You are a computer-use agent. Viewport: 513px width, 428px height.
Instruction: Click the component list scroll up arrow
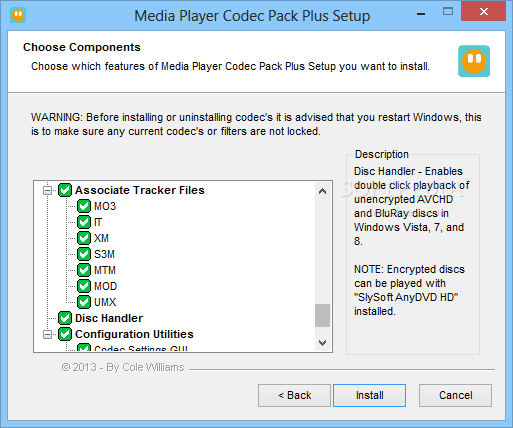[x=322, y=191]
